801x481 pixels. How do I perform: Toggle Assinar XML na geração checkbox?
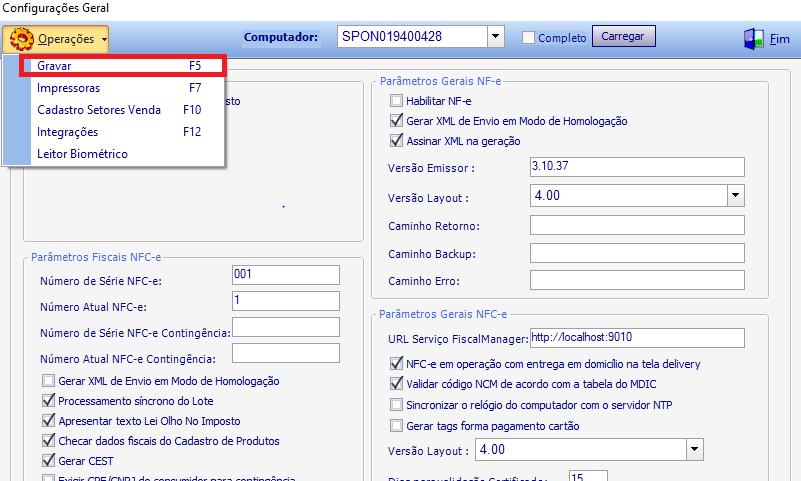tap(396, 140)
